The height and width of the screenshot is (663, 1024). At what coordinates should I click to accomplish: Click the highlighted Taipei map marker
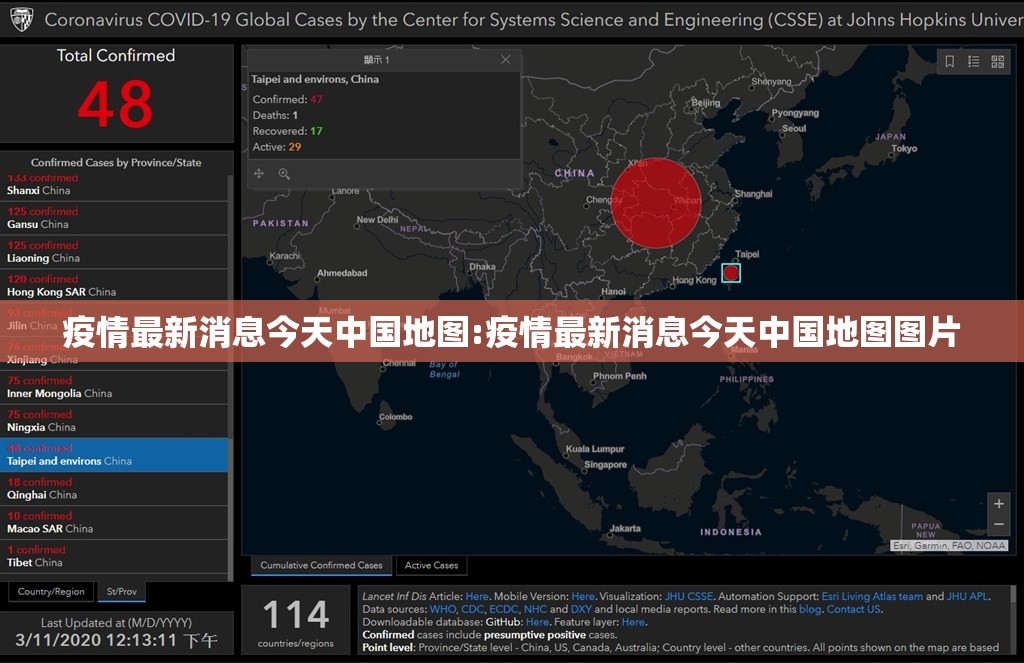731,273
